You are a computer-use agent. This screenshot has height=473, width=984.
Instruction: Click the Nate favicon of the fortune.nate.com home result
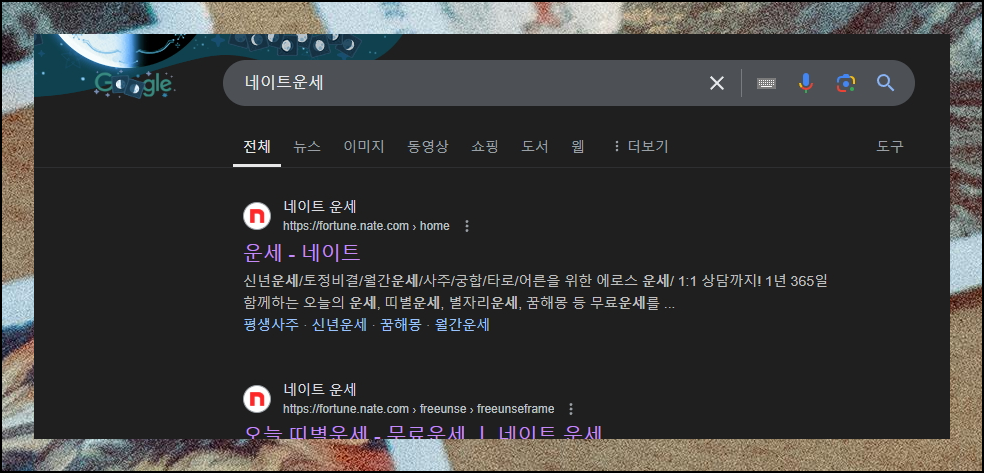pos(257,216)
